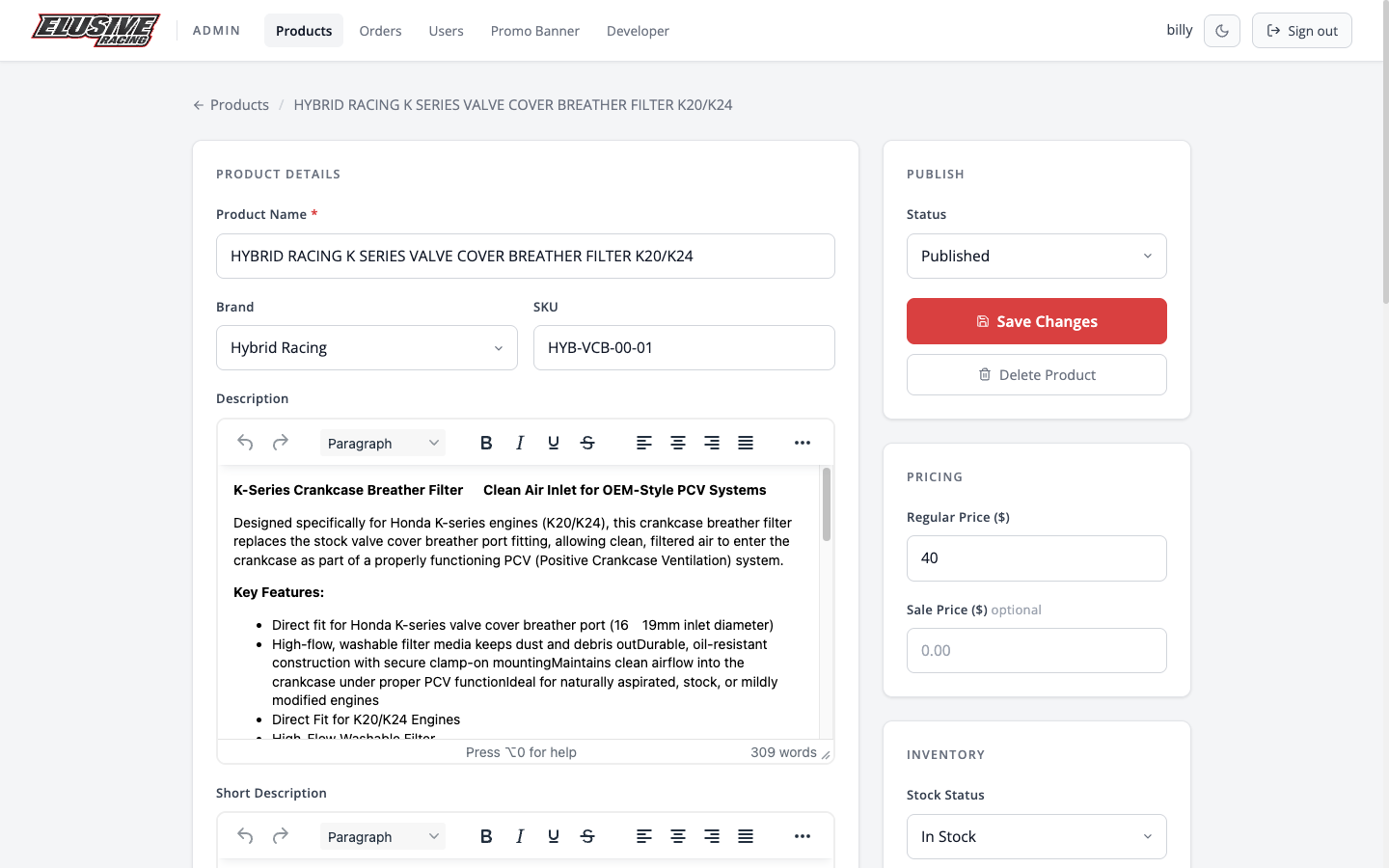The height and width of the screenshot is (868, 1389).
Task: Align center in Short Description editor
Action: 678,836
